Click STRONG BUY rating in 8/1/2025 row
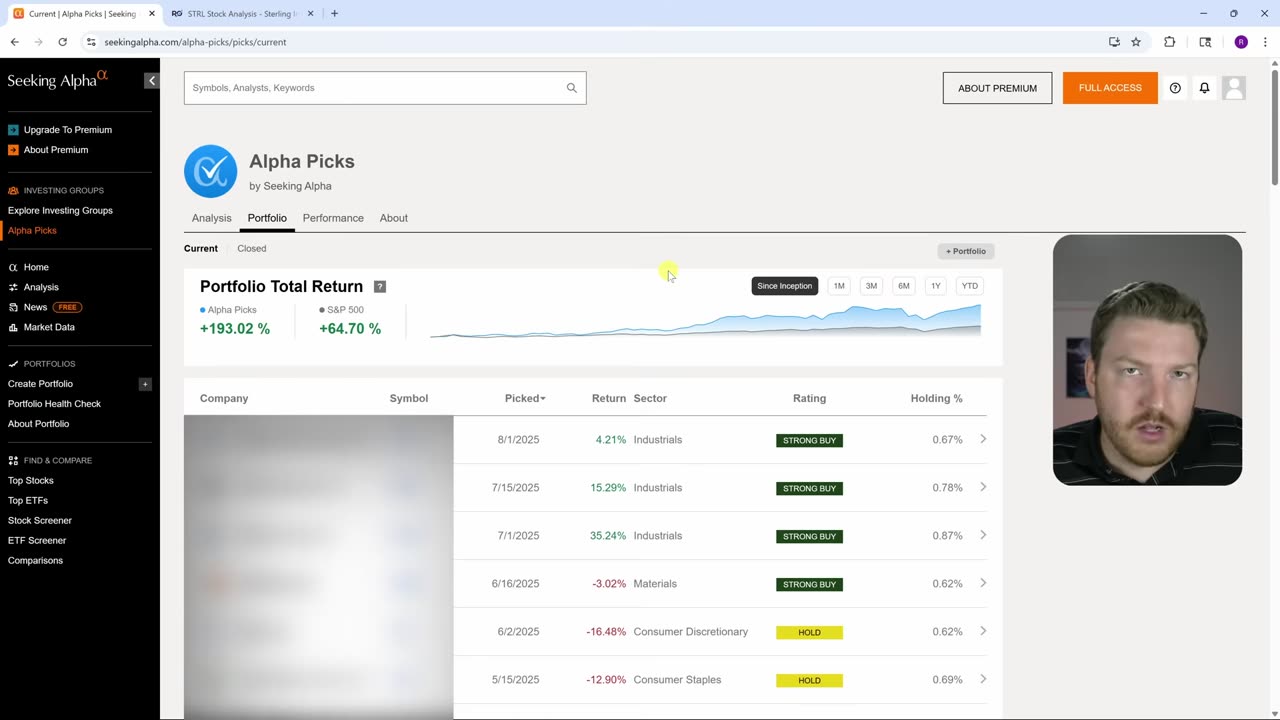The width and height of the screenshot is (1280, 720). coord(809,440)
